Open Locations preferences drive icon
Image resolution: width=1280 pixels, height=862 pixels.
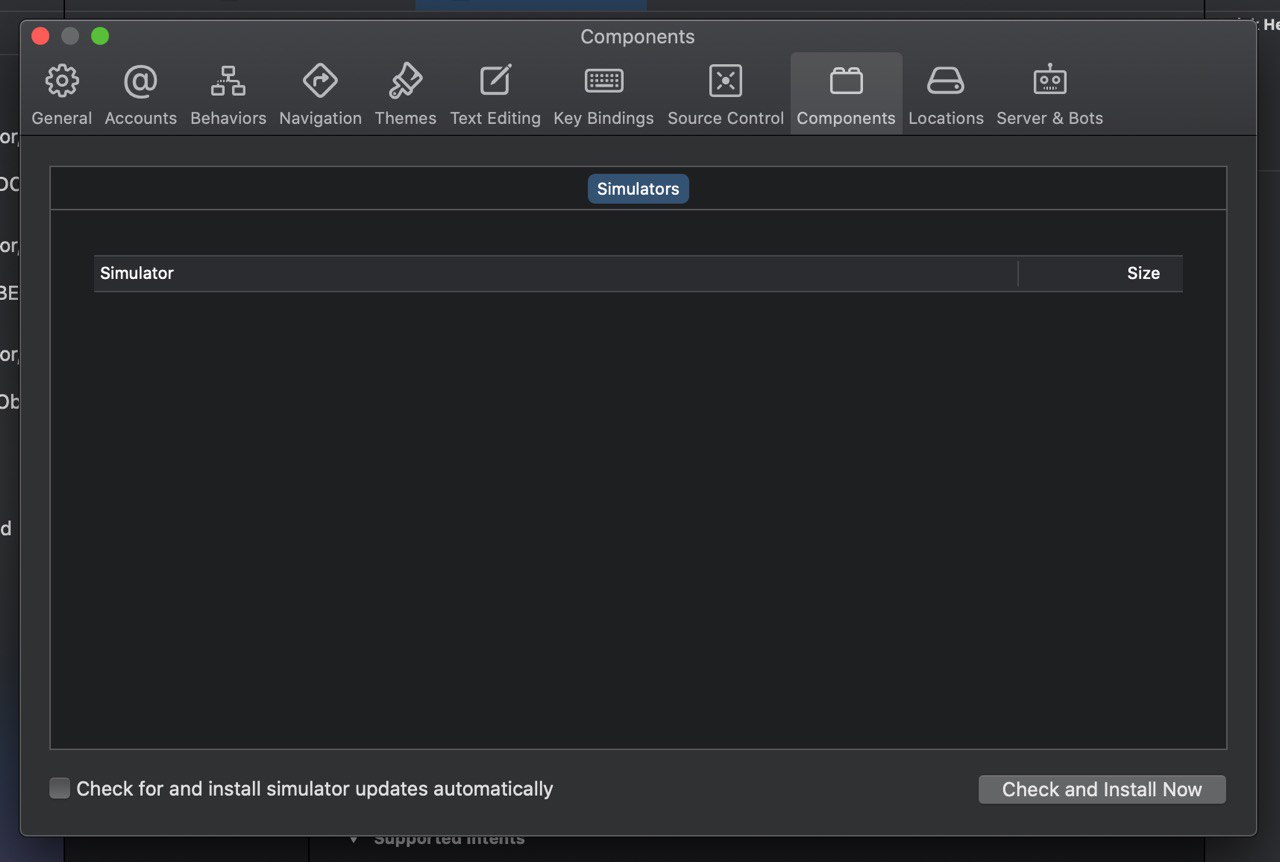pos(946,81)
